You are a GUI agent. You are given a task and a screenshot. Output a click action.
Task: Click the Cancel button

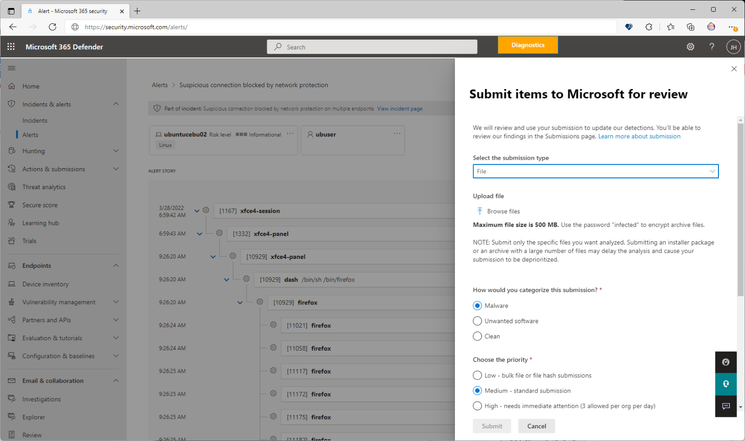click(x=536, y=426)
